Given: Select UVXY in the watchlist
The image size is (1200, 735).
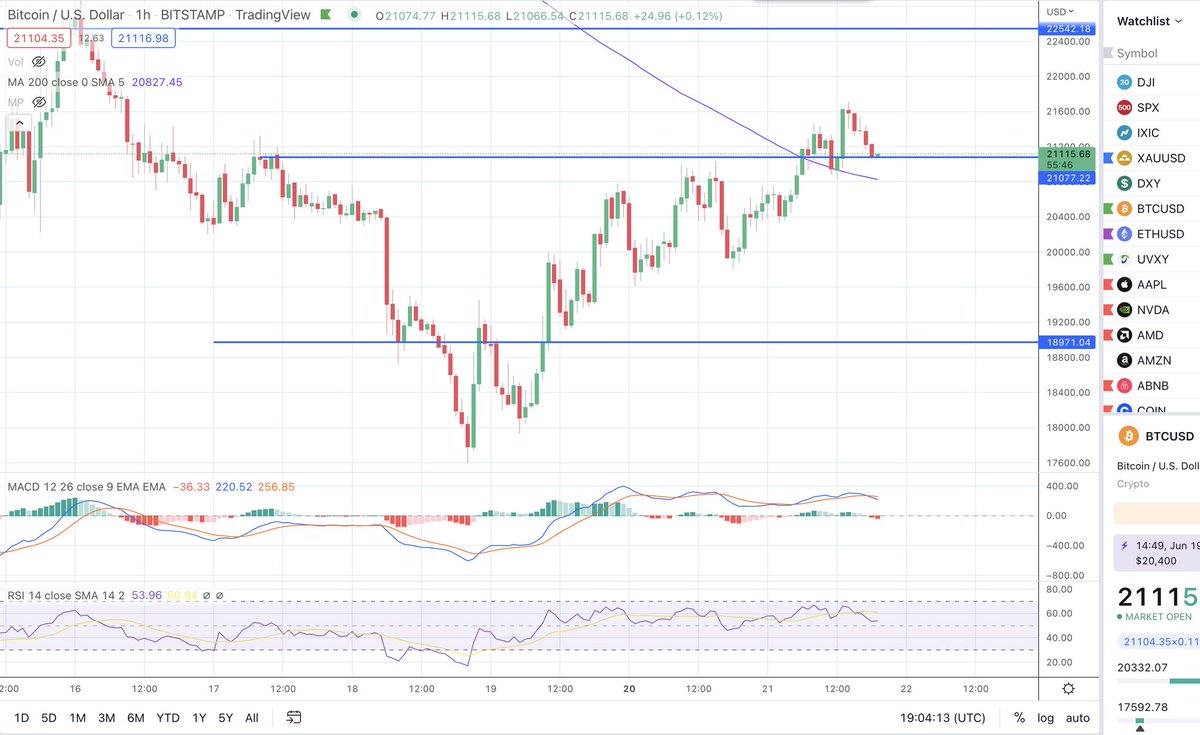Looking at the screenshot, I should click(1151, 259).
